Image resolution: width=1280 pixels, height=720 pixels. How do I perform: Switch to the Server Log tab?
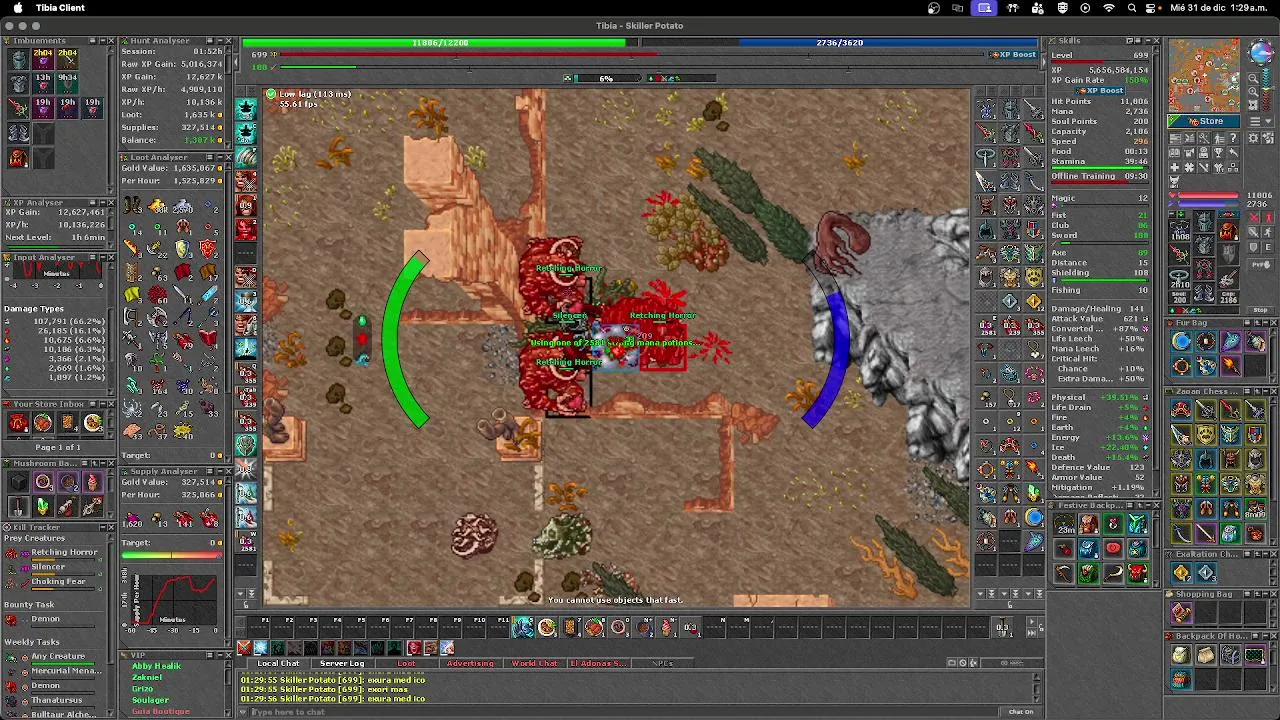pos(342,663)
